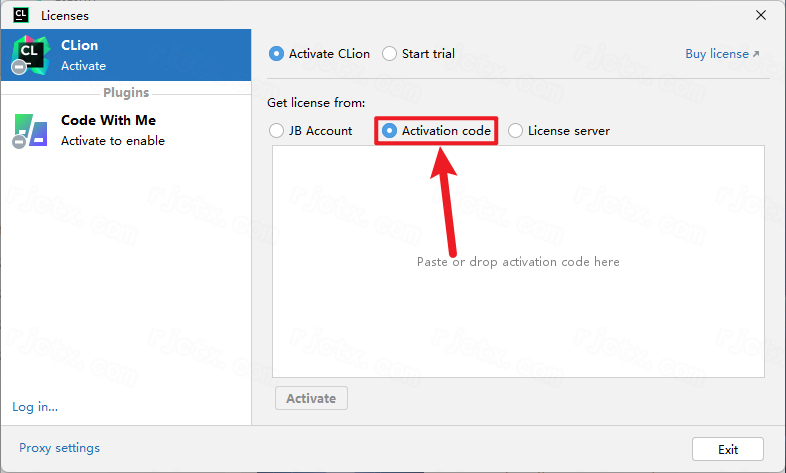Click inside the activation code text area
The image size is (786, 473).
coord(518,262)
